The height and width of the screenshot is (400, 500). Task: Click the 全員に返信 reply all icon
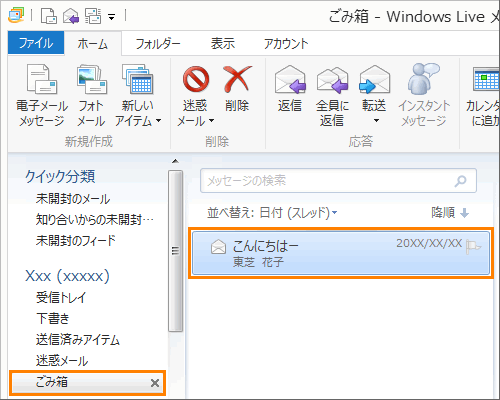332,79
